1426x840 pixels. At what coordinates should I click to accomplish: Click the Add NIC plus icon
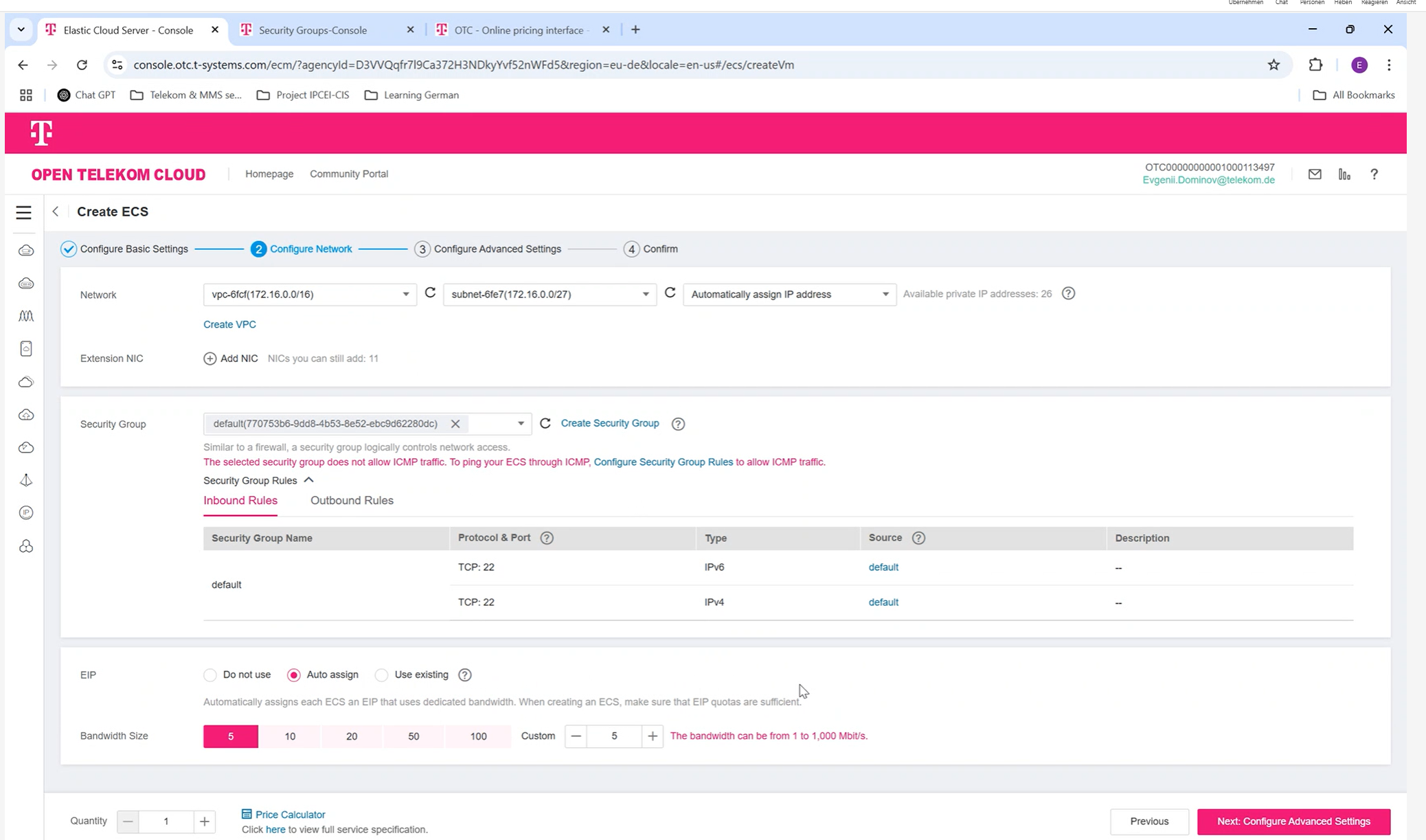[x=210, y=359]
